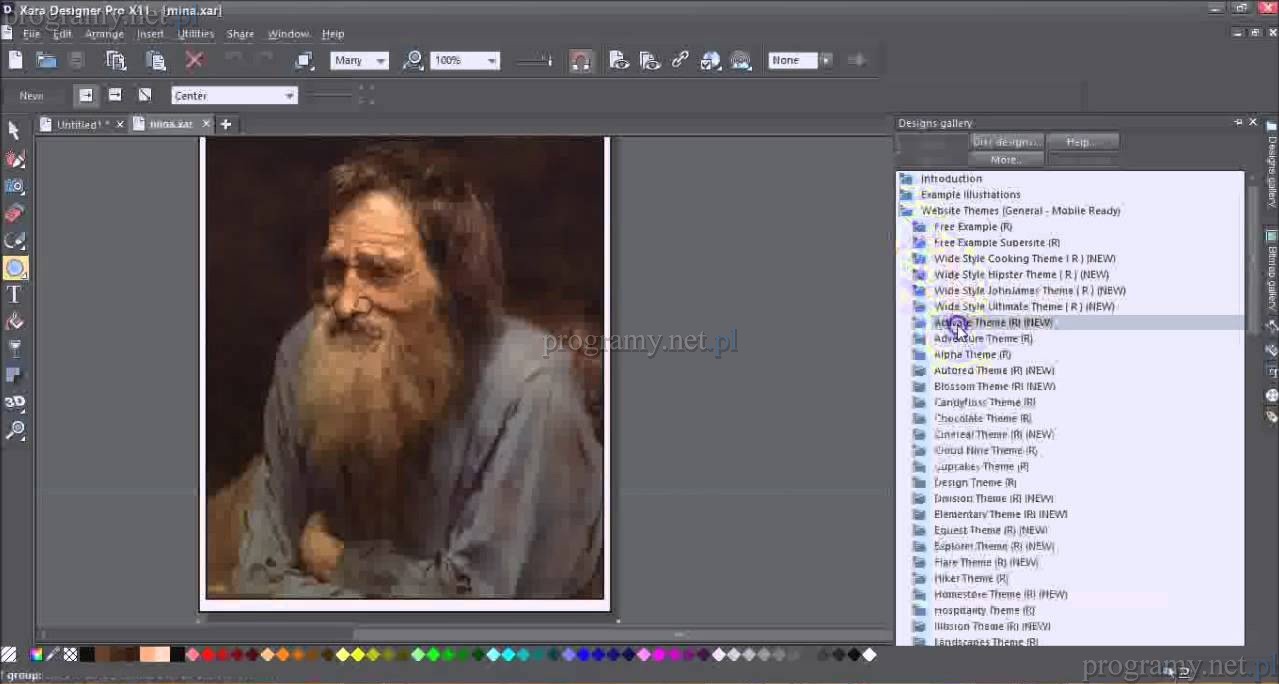1279x684 pixels.
Task: Select the Selector arrow tool
Action: pyautogui.click(x=14, y=131)
